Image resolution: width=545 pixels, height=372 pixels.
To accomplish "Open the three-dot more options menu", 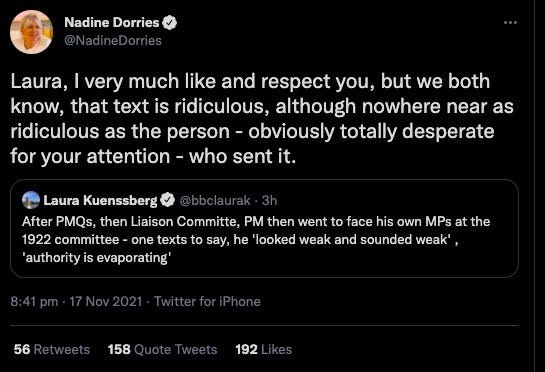I will [510, 23].
